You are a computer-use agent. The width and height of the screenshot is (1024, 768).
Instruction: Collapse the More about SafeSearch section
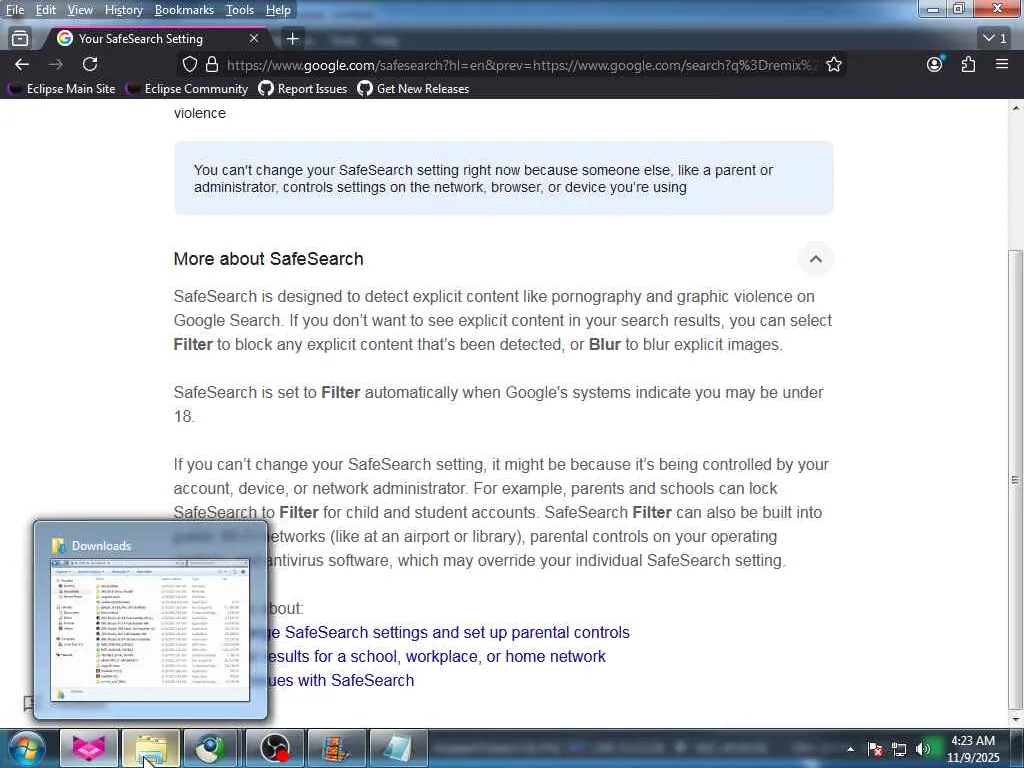coord(816,259)
